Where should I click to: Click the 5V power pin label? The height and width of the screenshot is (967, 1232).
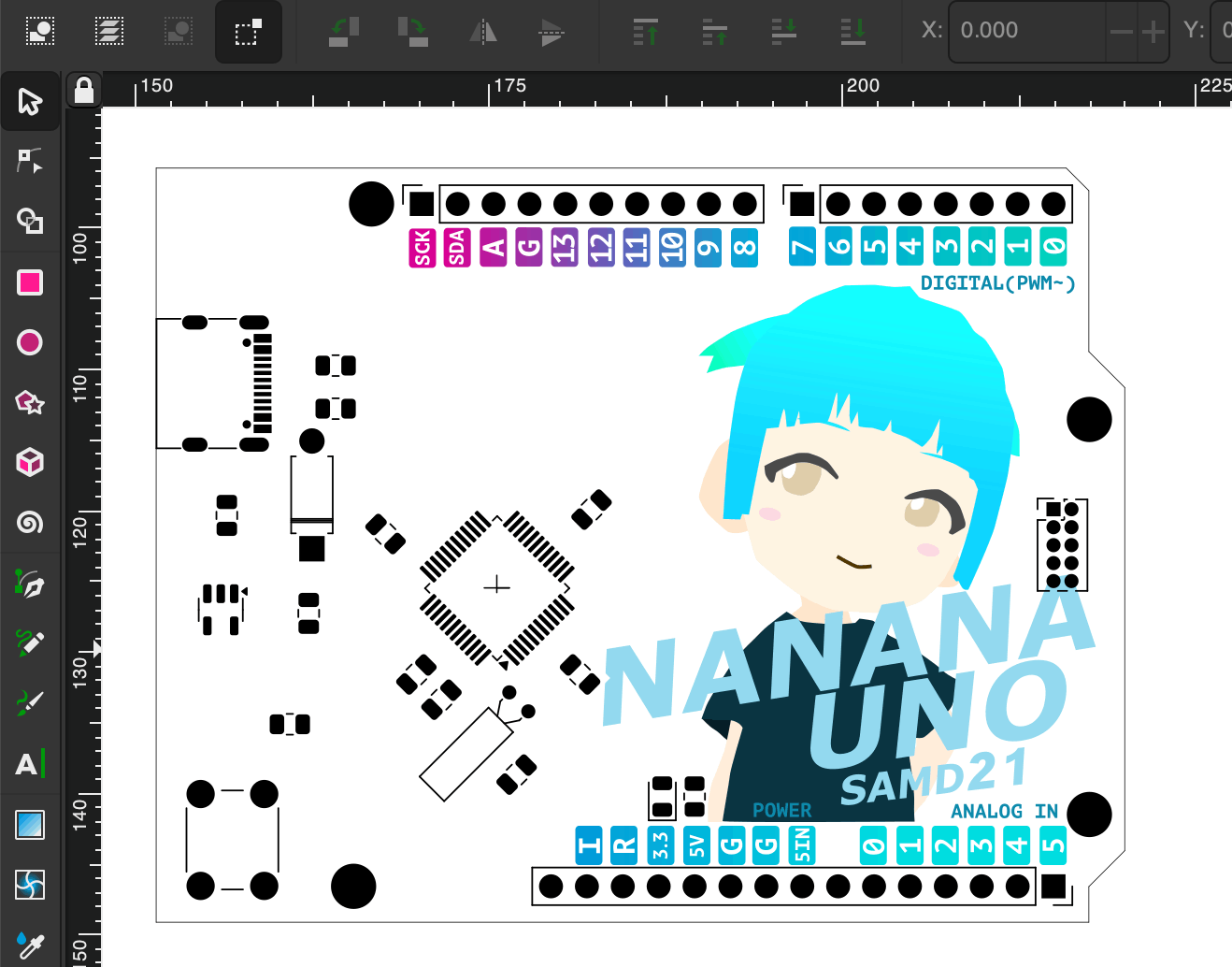(x=696, y=845)
